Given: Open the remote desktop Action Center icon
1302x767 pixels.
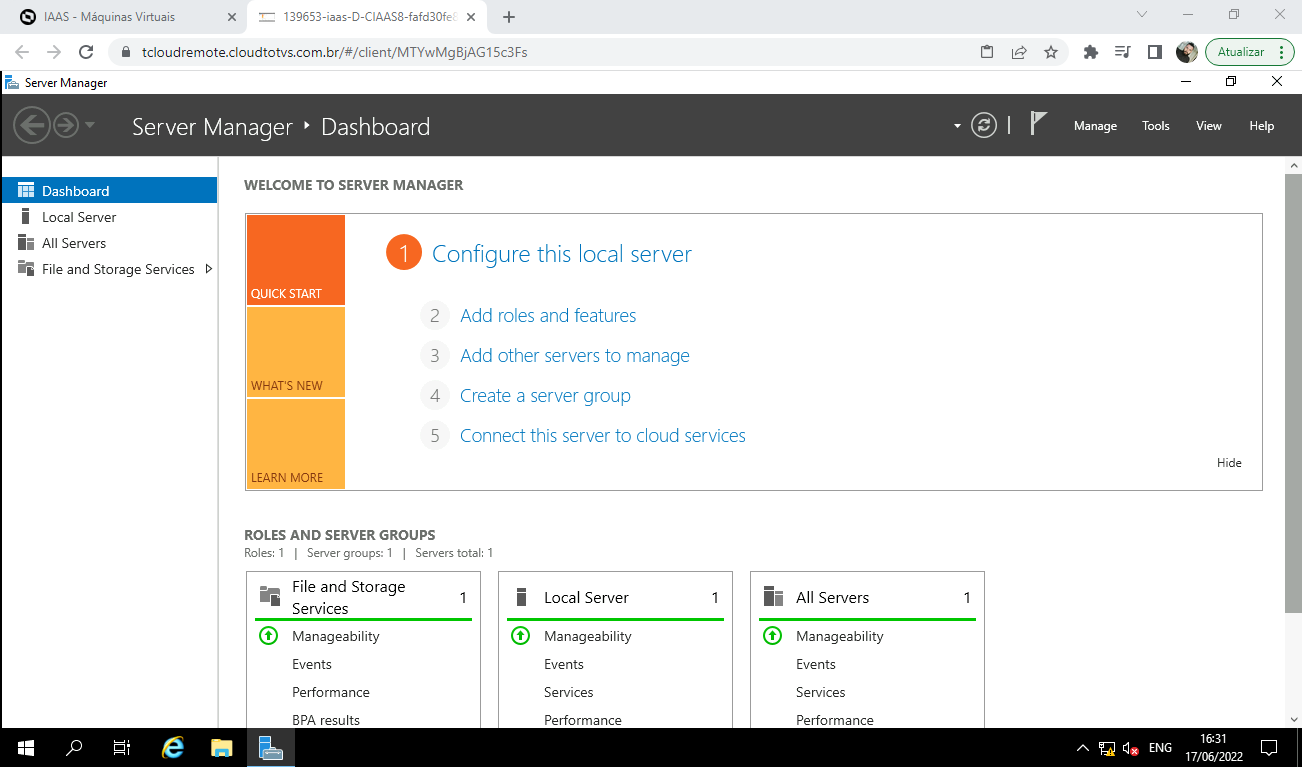Looking at the screenshot, I should (x=1269, y=748).
